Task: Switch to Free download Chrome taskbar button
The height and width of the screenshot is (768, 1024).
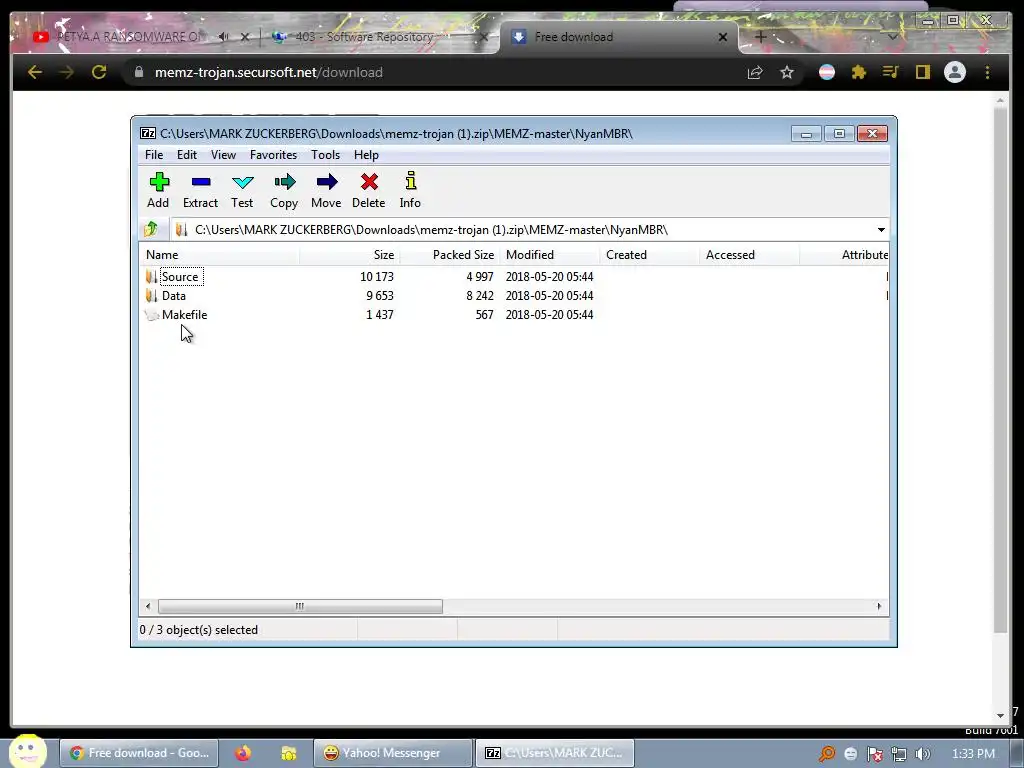Action: pos(139,753)
